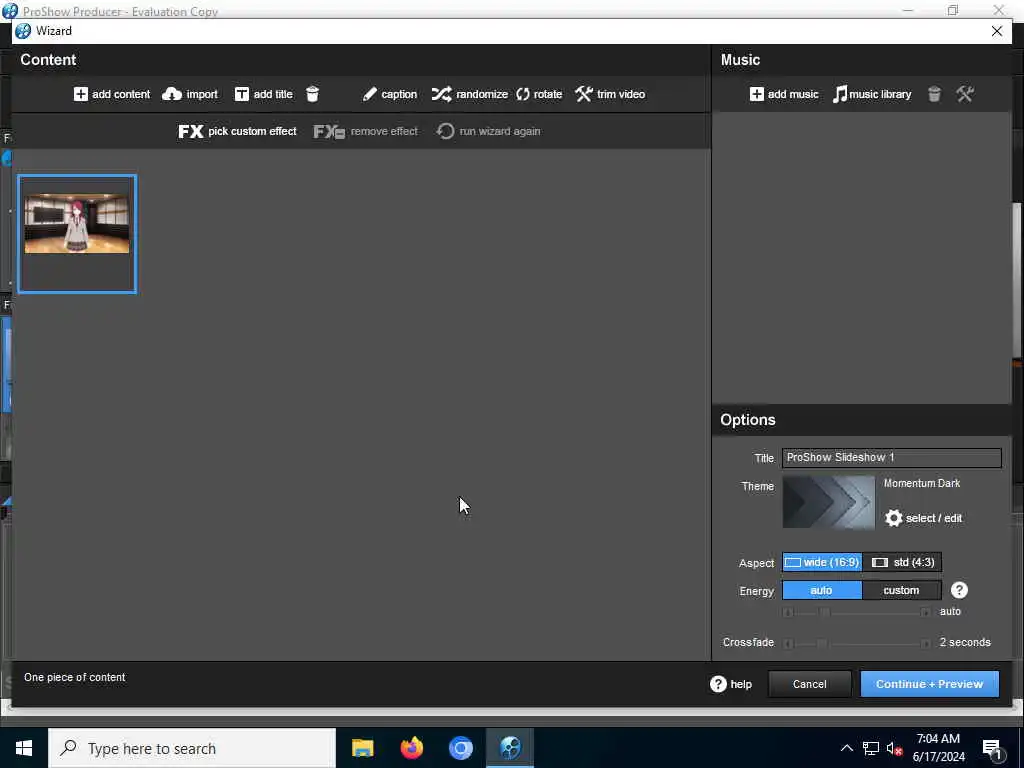Click the Crossfade slider track
Viewport: 1024px width, 768px height.
(x=856, y=643)
